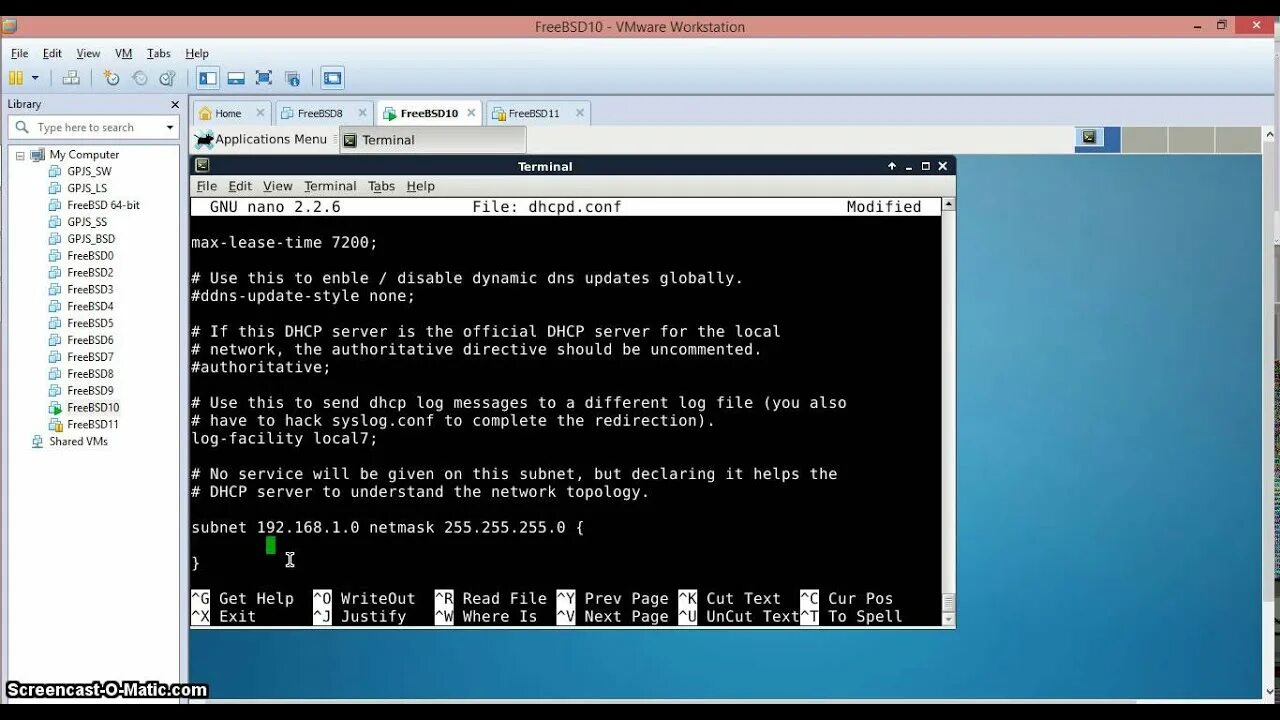Close the Home tab

[261, 113]
